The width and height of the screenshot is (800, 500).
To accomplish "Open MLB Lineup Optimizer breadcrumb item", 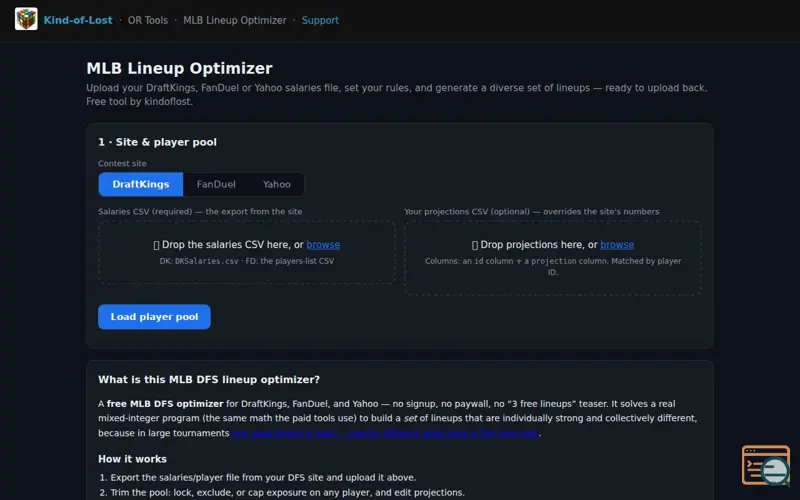I will [x=235, y=20].
